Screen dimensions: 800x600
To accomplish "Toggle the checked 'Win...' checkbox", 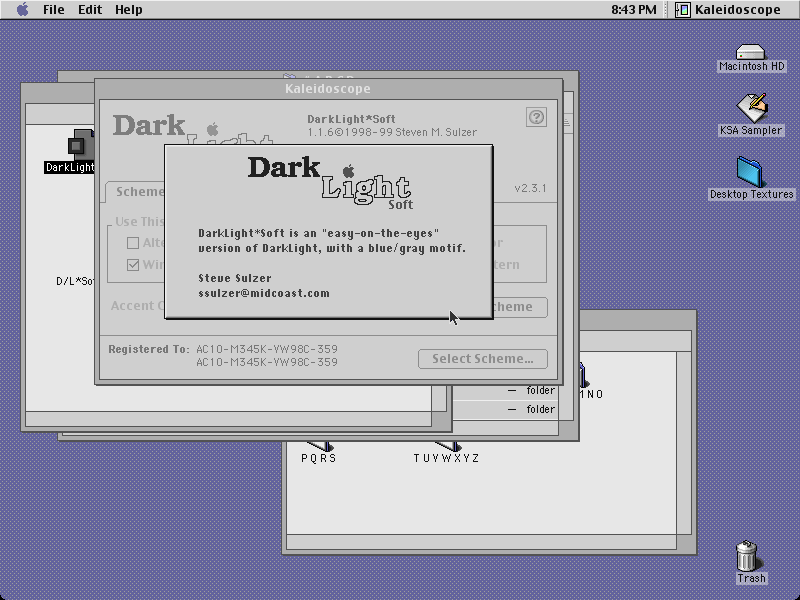I will tap(133, 265).
